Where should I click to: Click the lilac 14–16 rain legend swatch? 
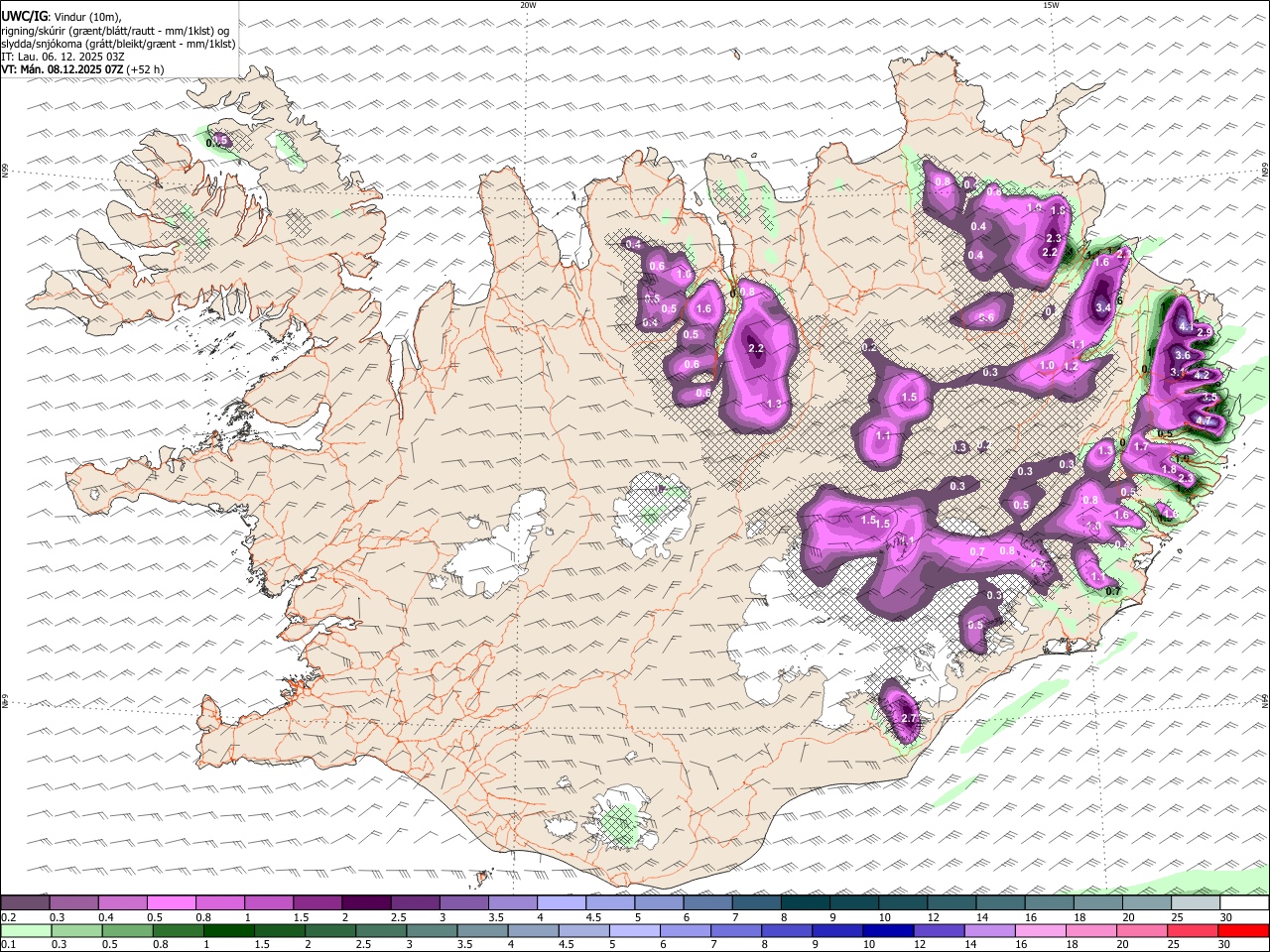click(988, 930)
